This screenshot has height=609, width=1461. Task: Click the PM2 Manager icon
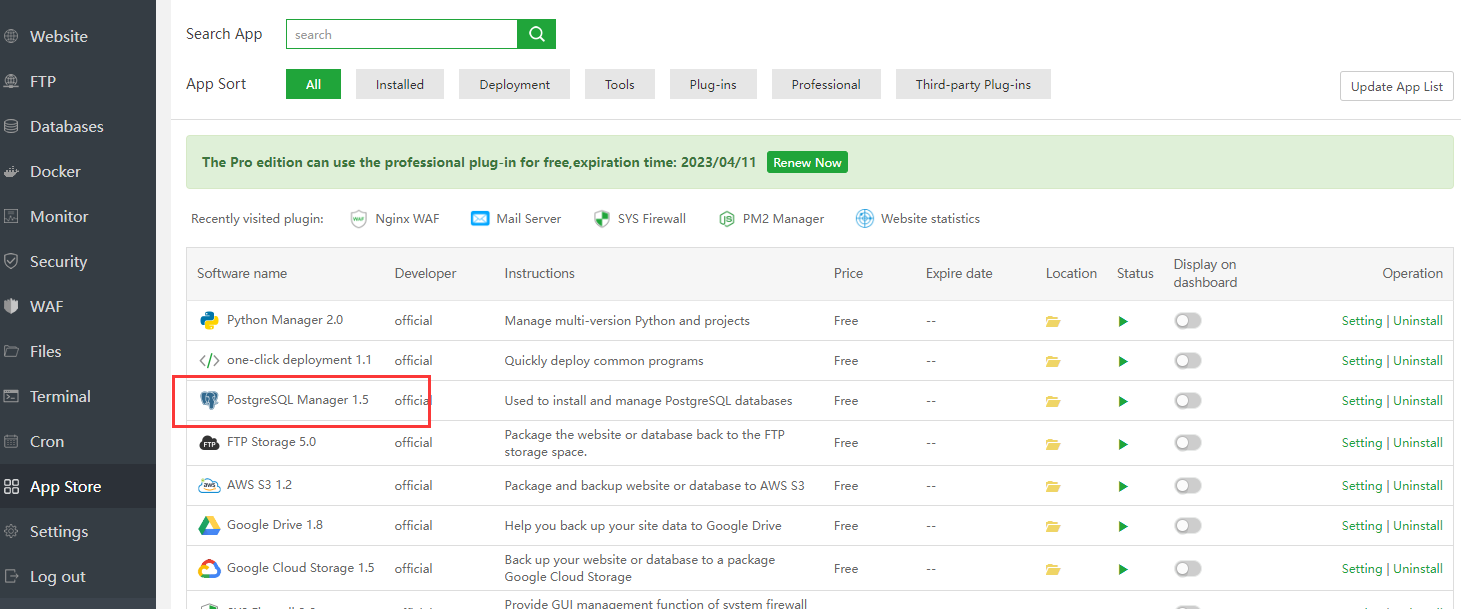[x=727, y=219]
